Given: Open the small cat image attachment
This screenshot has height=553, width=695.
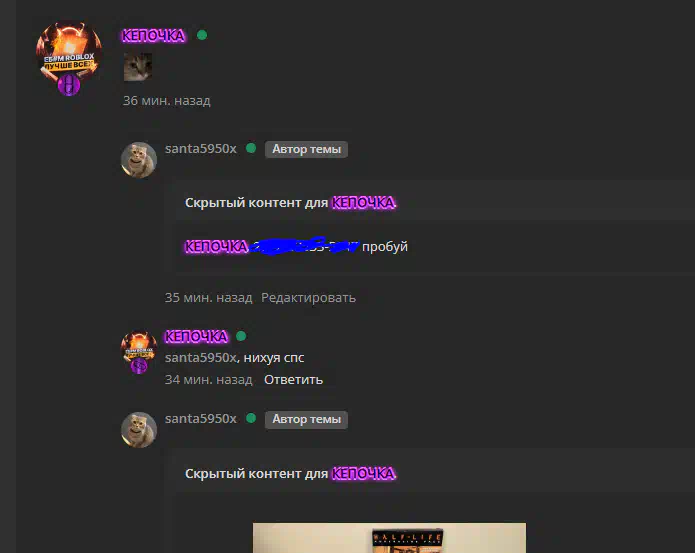Looking at the screenshot, I should point(138,67).
